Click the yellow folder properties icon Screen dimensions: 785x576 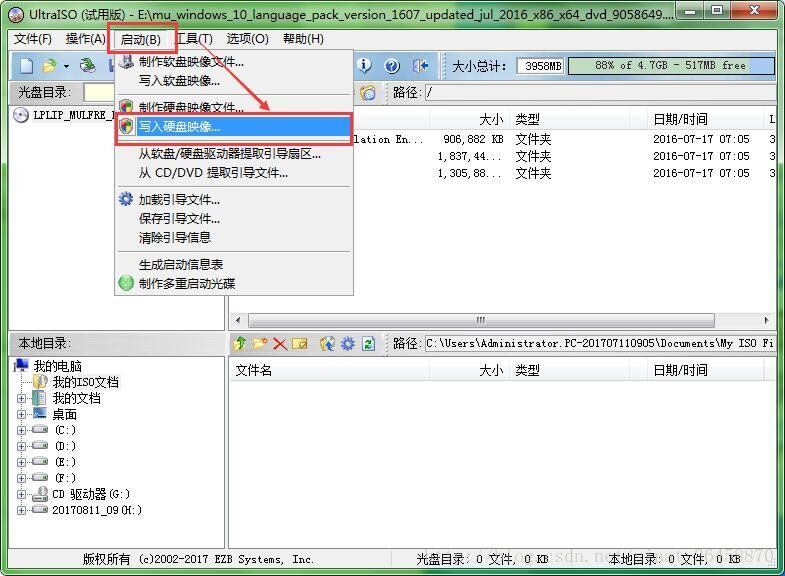pos(299,344)
